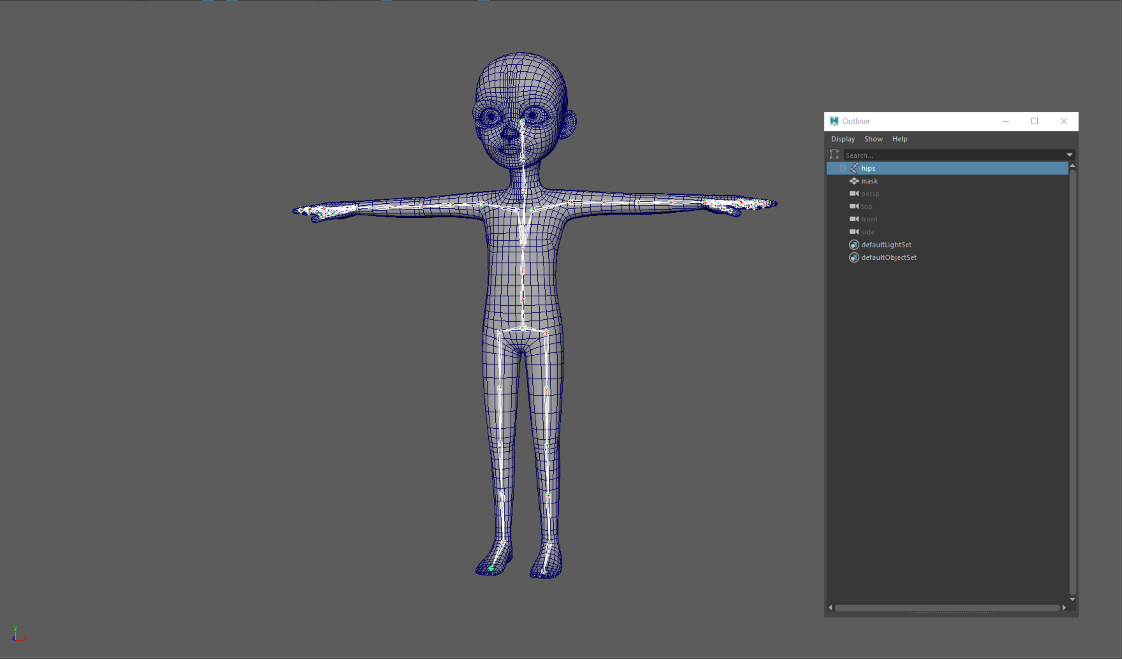The width and height of the screenshot is (1122, 659).
Task: Maximize the Outliner window
Action: click(x=1034, y=121)
